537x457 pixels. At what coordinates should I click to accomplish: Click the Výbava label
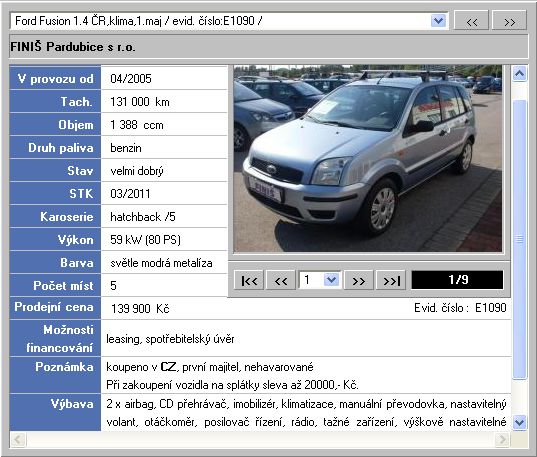72,404
